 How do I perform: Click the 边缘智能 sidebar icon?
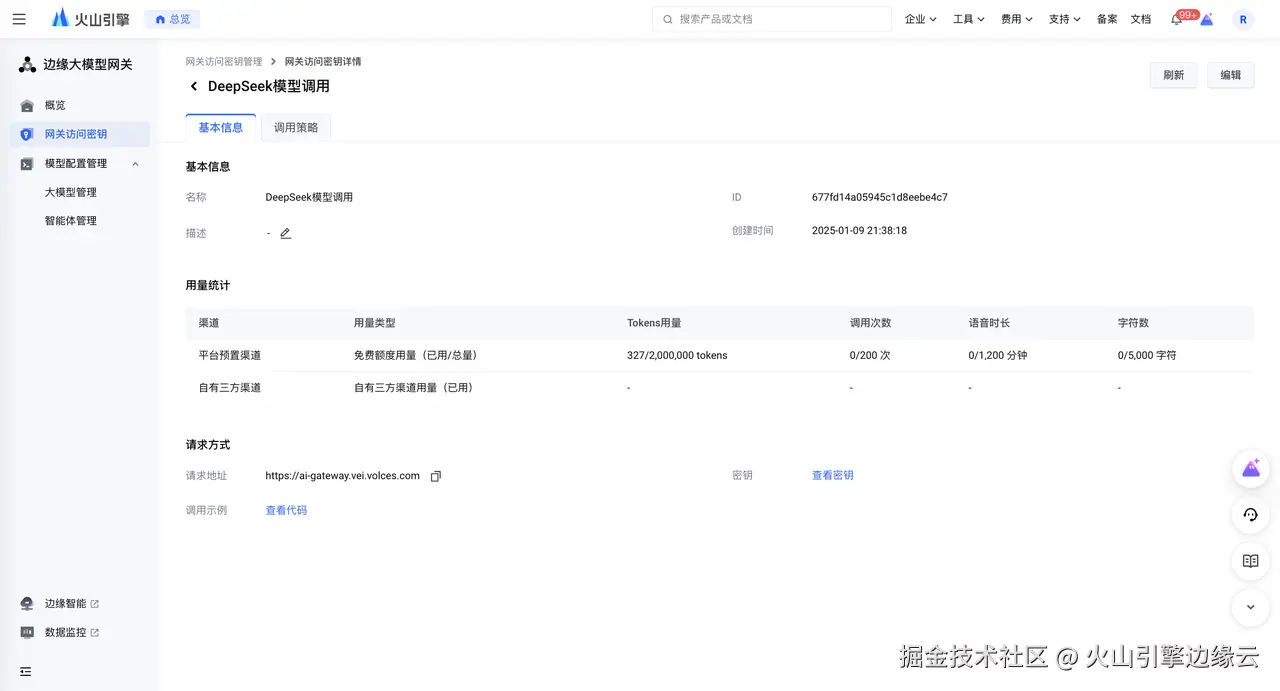(x=27, y=604)
